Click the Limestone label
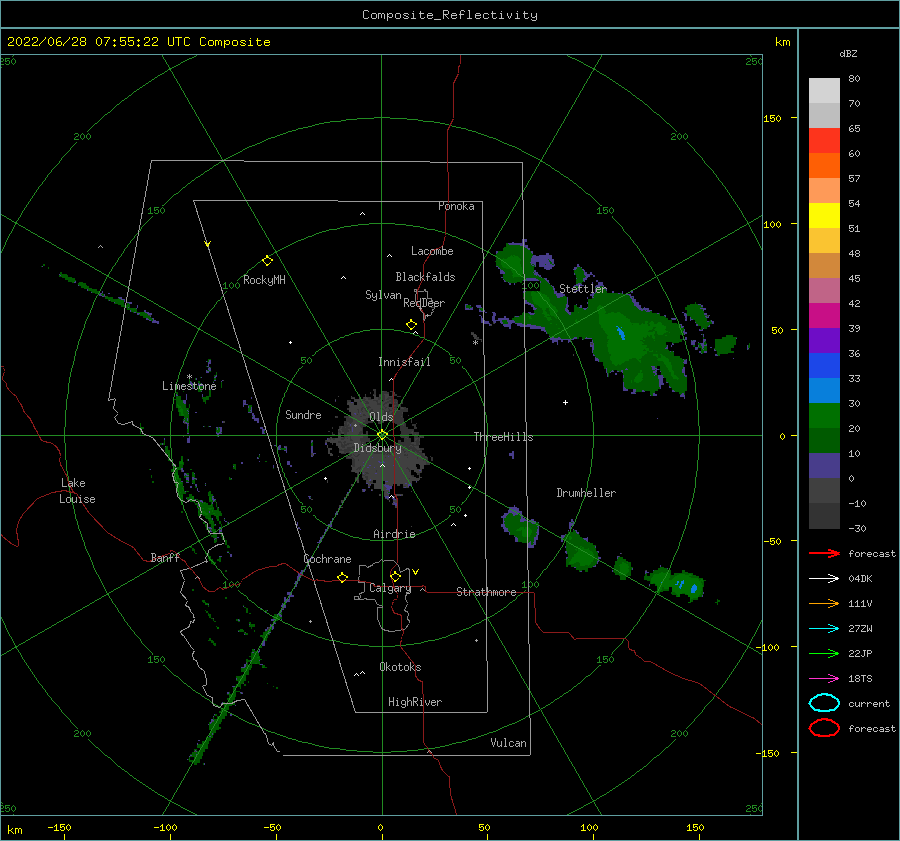Image resolution: width=900 pixels, height=841 pixels. 189,386
